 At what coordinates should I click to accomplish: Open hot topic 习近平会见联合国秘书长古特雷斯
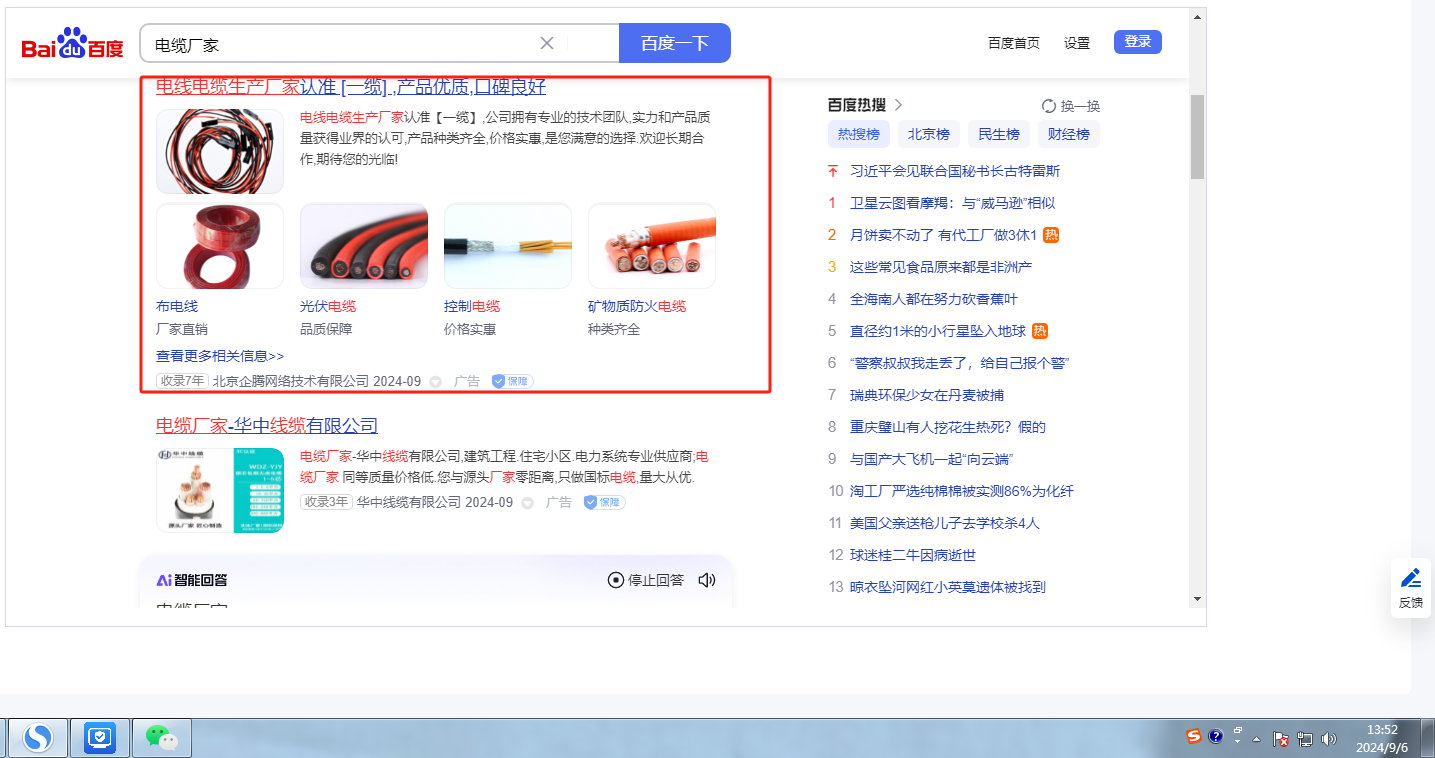[955, 171]
